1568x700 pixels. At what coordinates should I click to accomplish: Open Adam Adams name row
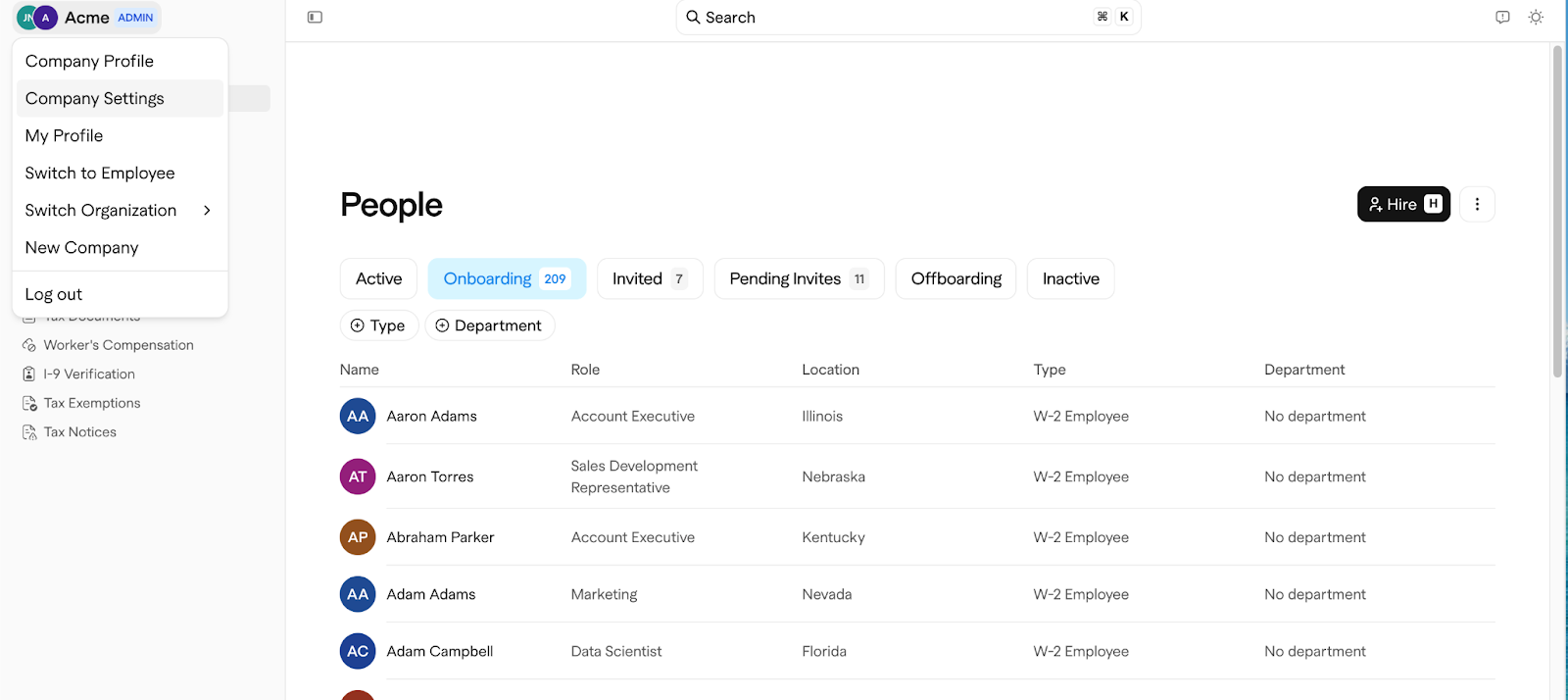(431, 594)
